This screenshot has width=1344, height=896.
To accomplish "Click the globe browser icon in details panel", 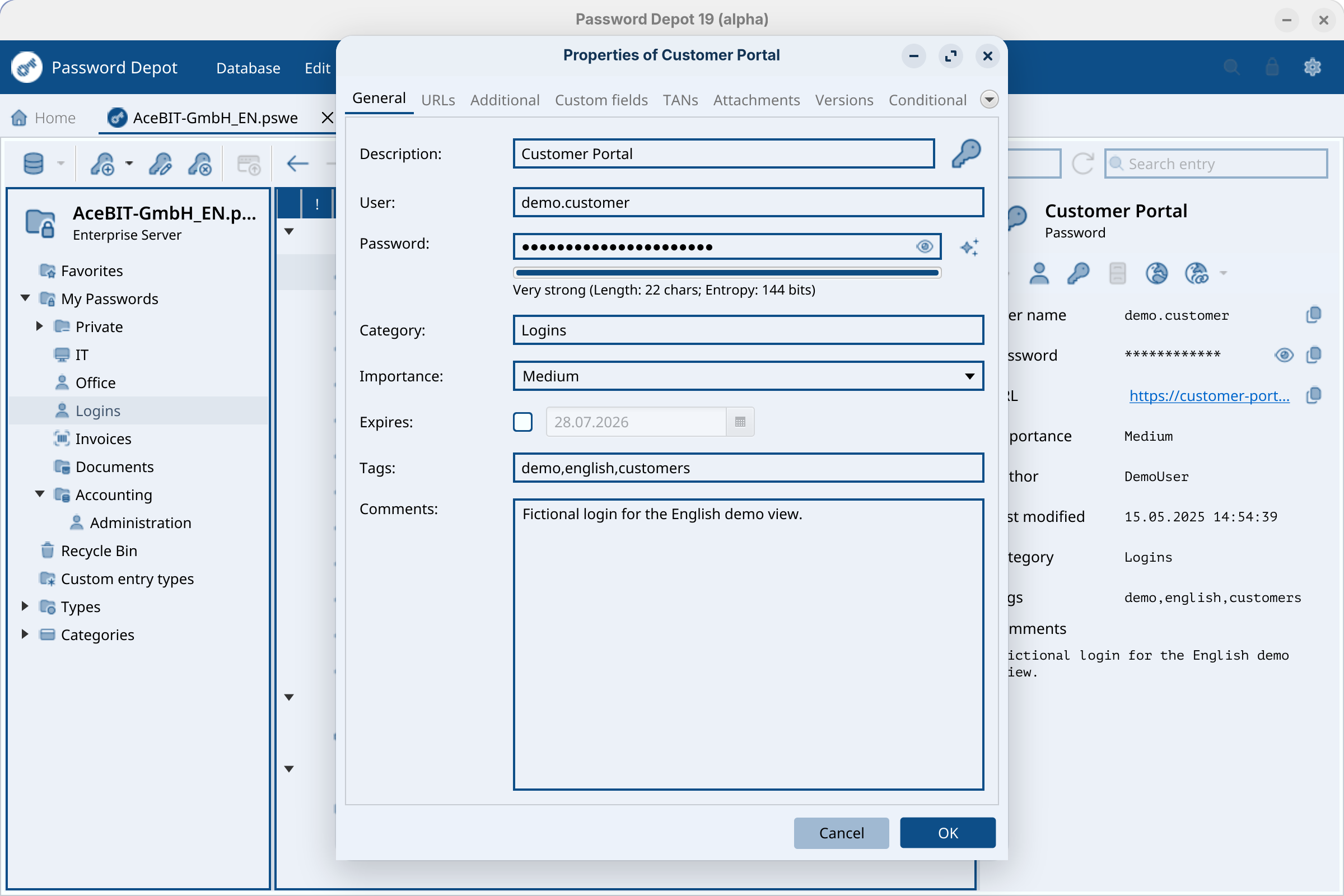I will 1156,273.
